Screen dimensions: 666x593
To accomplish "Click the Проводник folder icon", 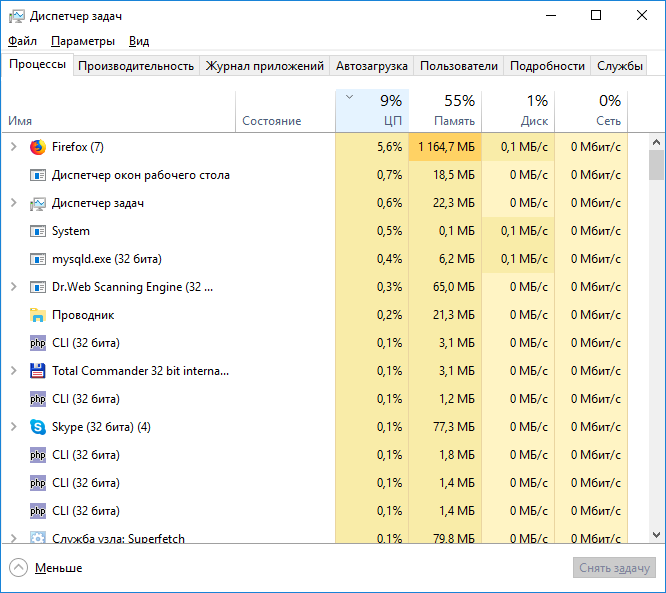I will (x=38, y=315).
